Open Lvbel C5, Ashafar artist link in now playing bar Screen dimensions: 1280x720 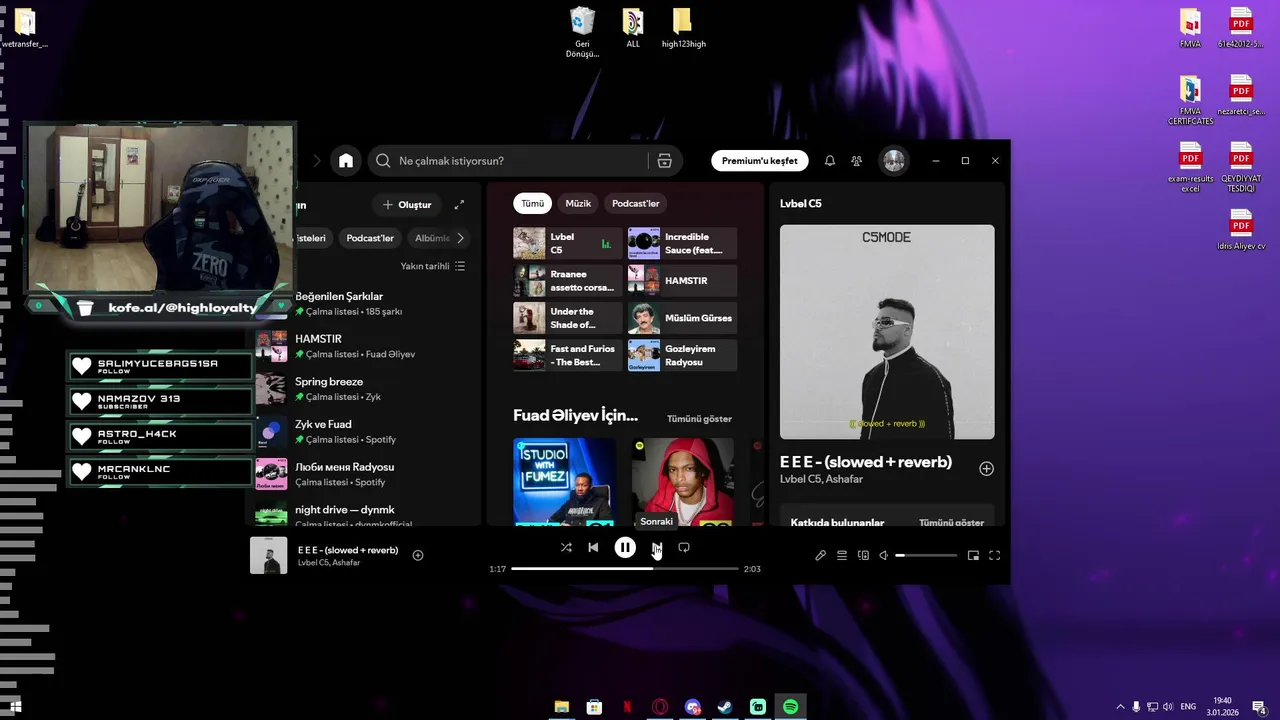329,563
